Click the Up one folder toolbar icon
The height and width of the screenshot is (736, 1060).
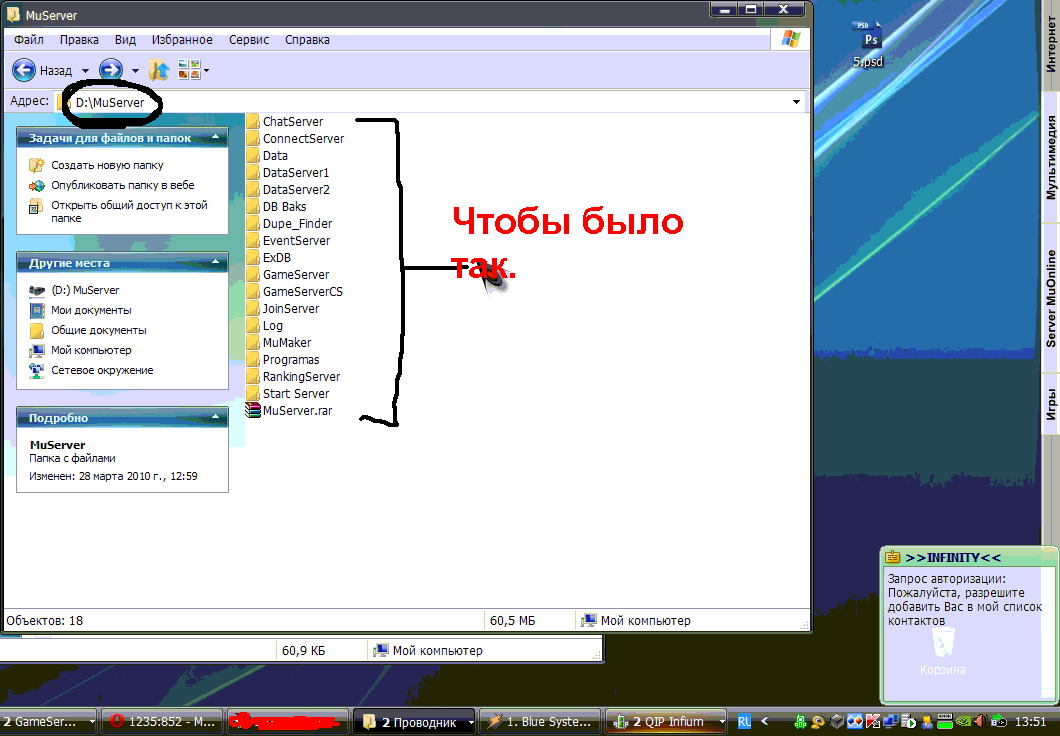click(x=158, y=70)
